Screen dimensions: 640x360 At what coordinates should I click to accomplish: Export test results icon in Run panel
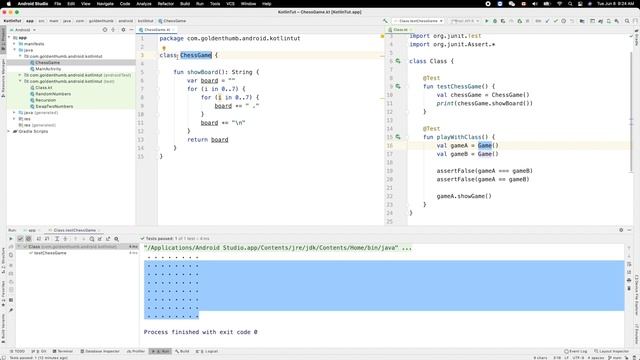click(x=108, y=239)
